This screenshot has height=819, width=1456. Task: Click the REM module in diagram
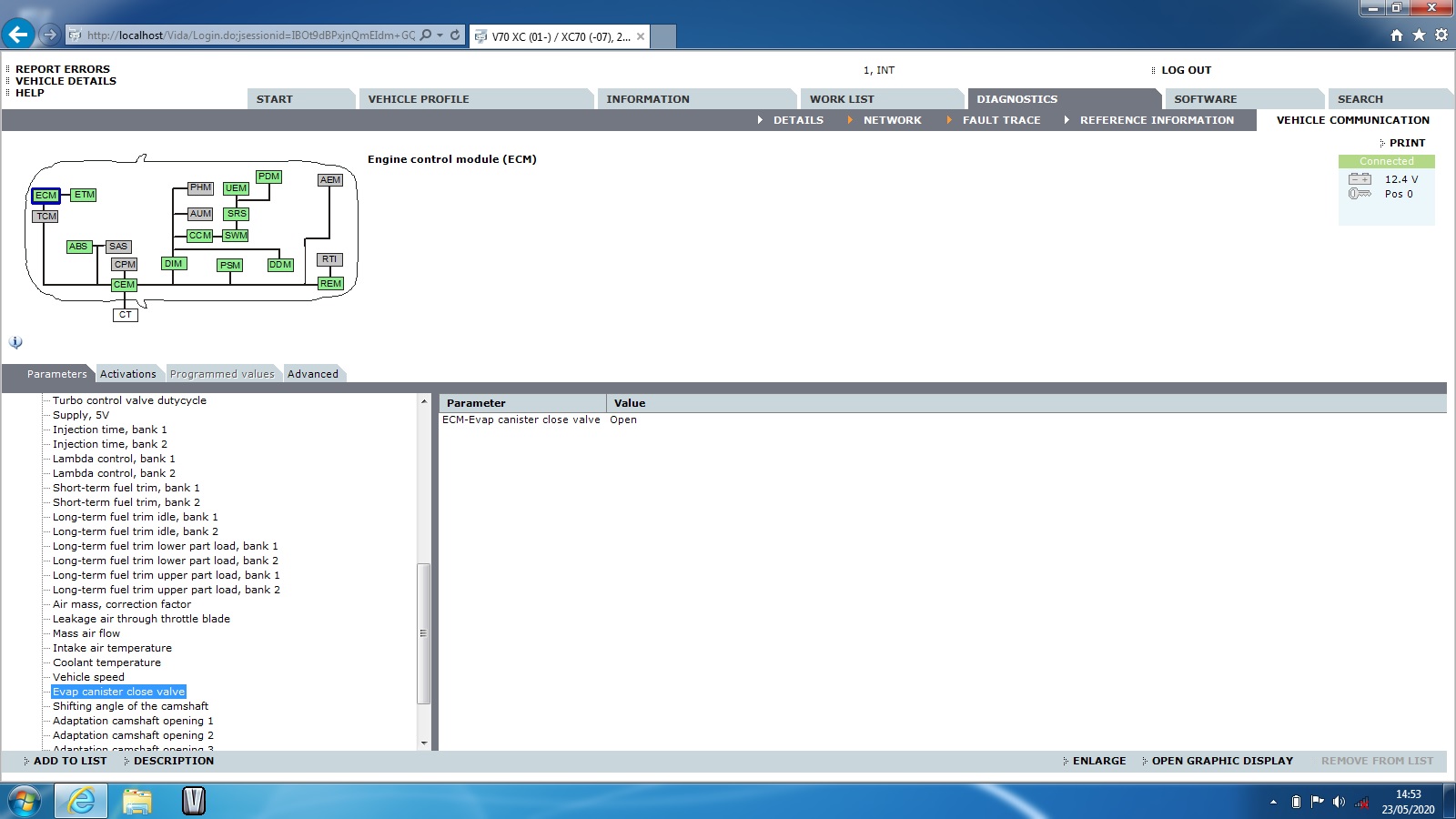pos(330,284)
